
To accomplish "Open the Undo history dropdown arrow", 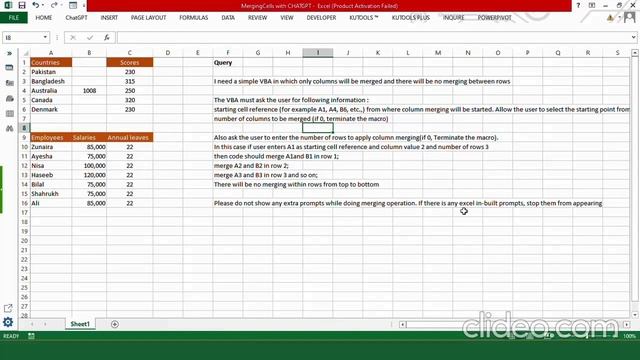I will 43,6.
